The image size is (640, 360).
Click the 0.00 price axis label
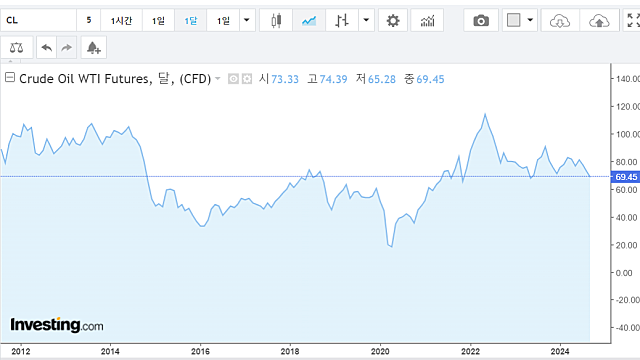pos(624,273)
